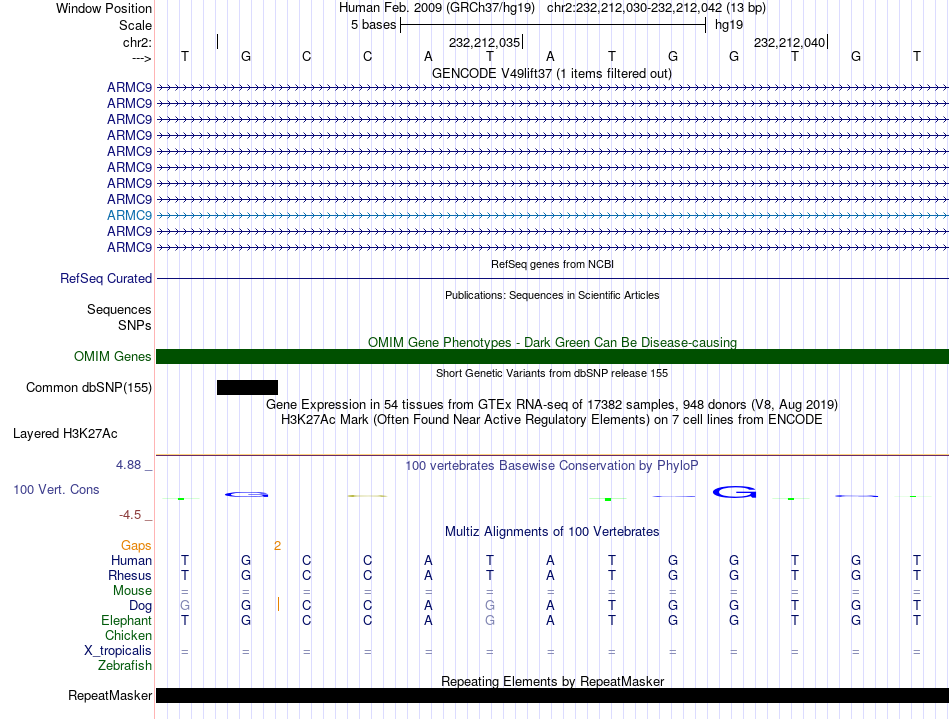This screenshot has height=719, width=950.
Task: Click the GENCODE V49lift37 track title
Action: pos(551,74)
